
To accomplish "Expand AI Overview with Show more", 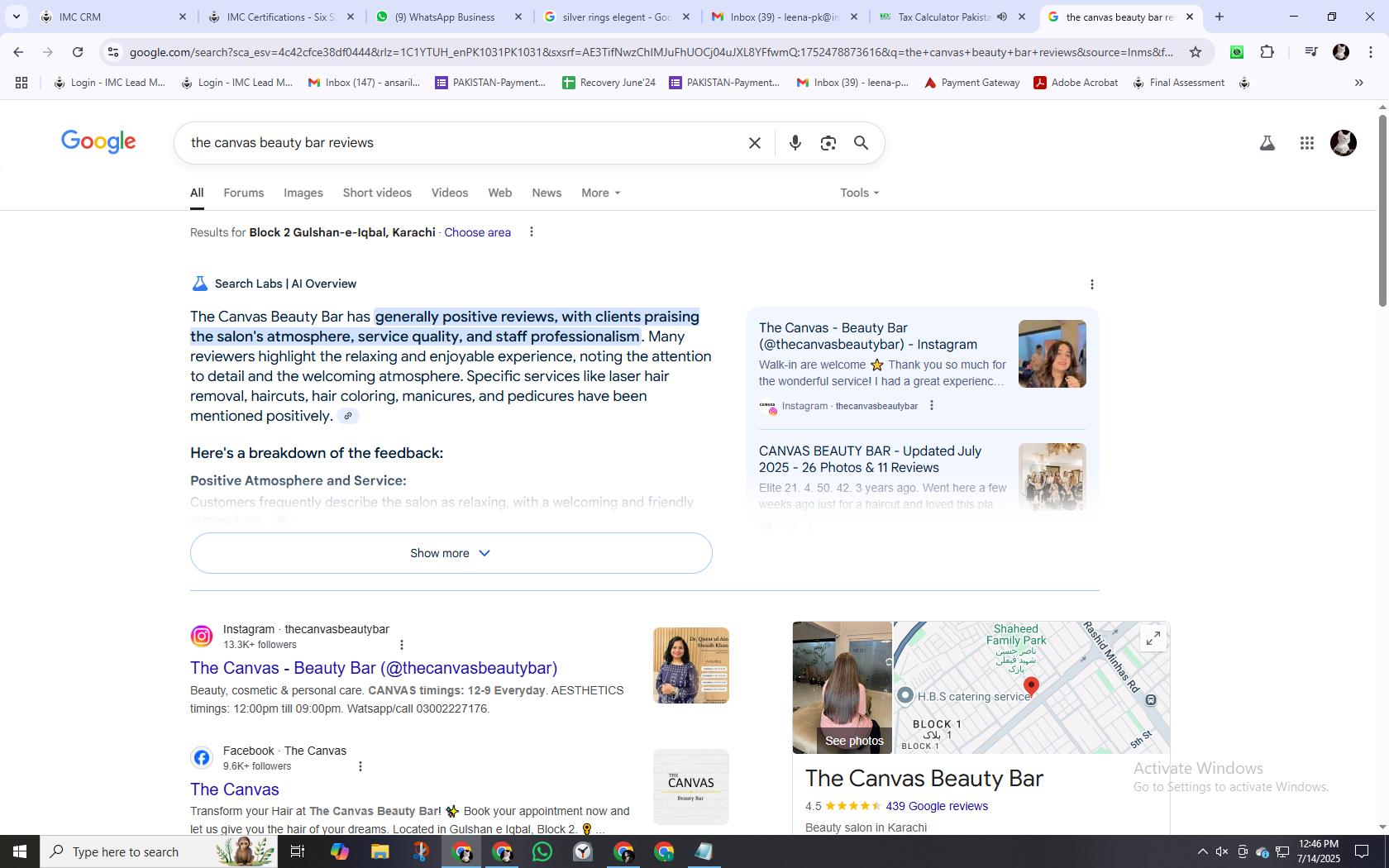I will (x=451, y=553).
